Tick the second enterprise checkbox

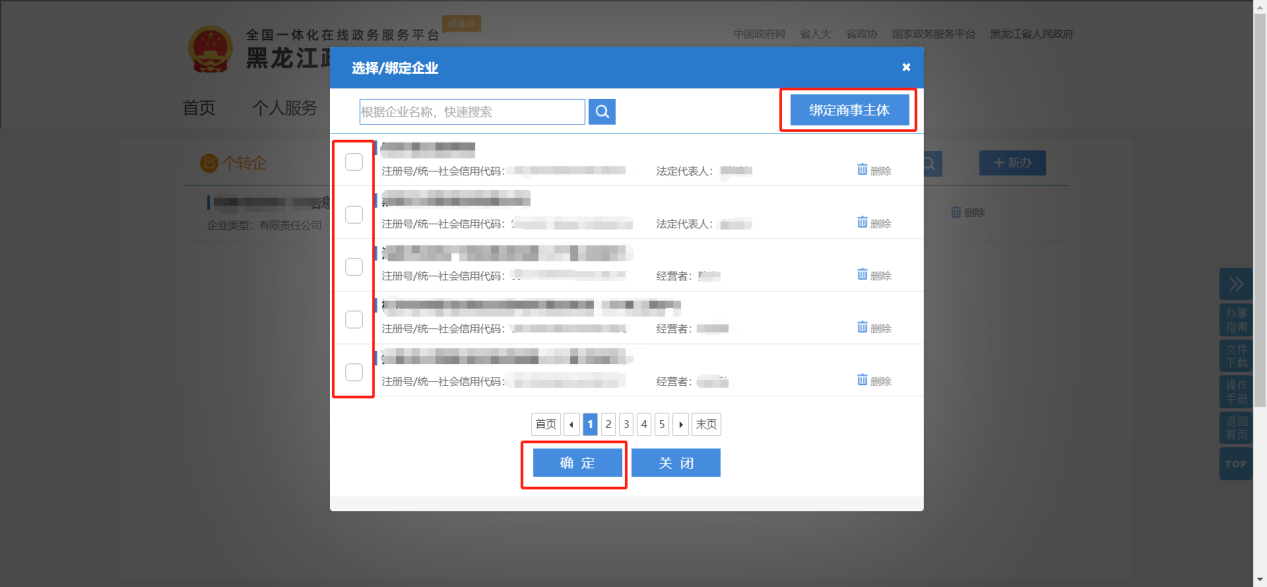pos(354,214)
